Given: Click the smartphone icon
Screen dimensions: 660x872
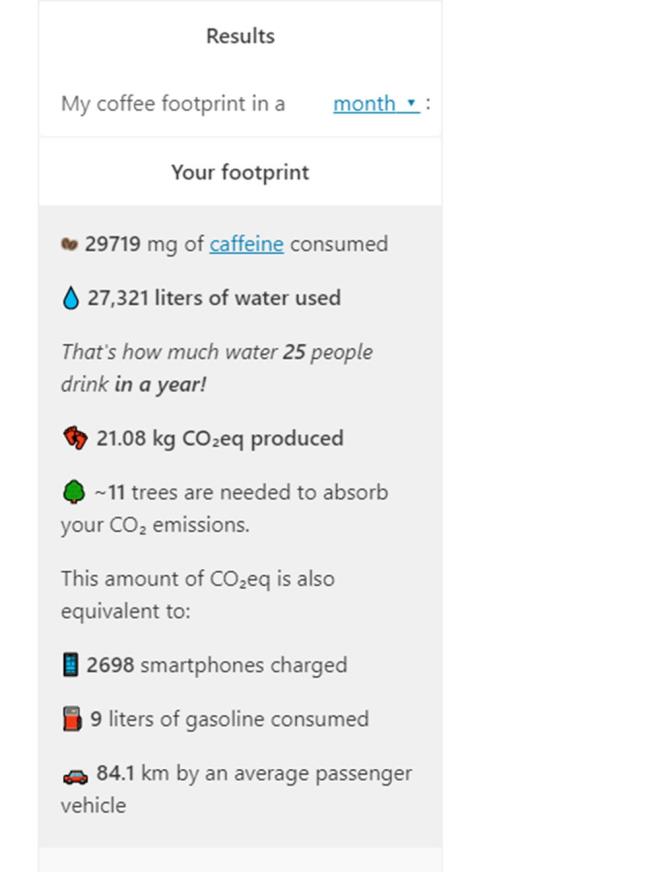Looking at the screenshot, I should 70,665.
